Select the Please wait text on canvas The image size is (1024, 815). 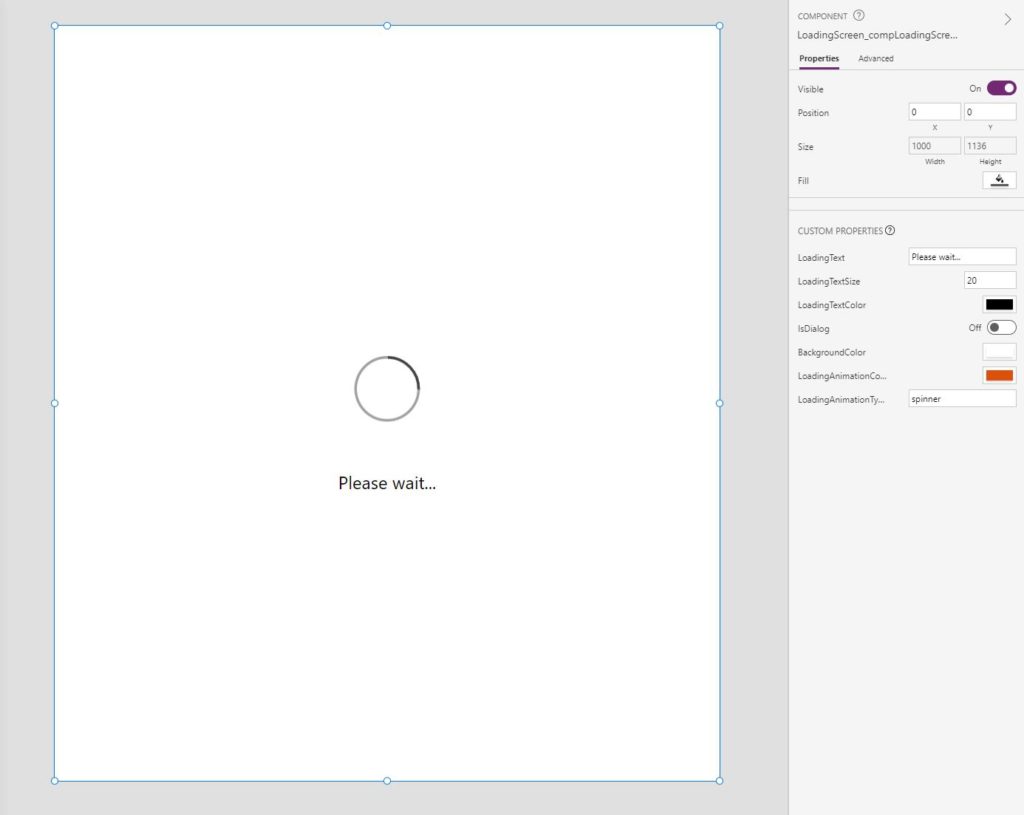coord(387,483)
